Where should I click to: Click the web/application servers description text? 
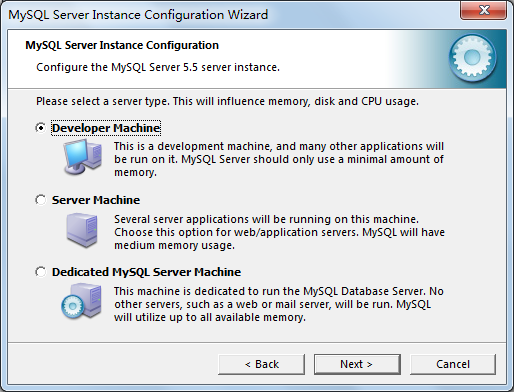(x=279, y=232)
